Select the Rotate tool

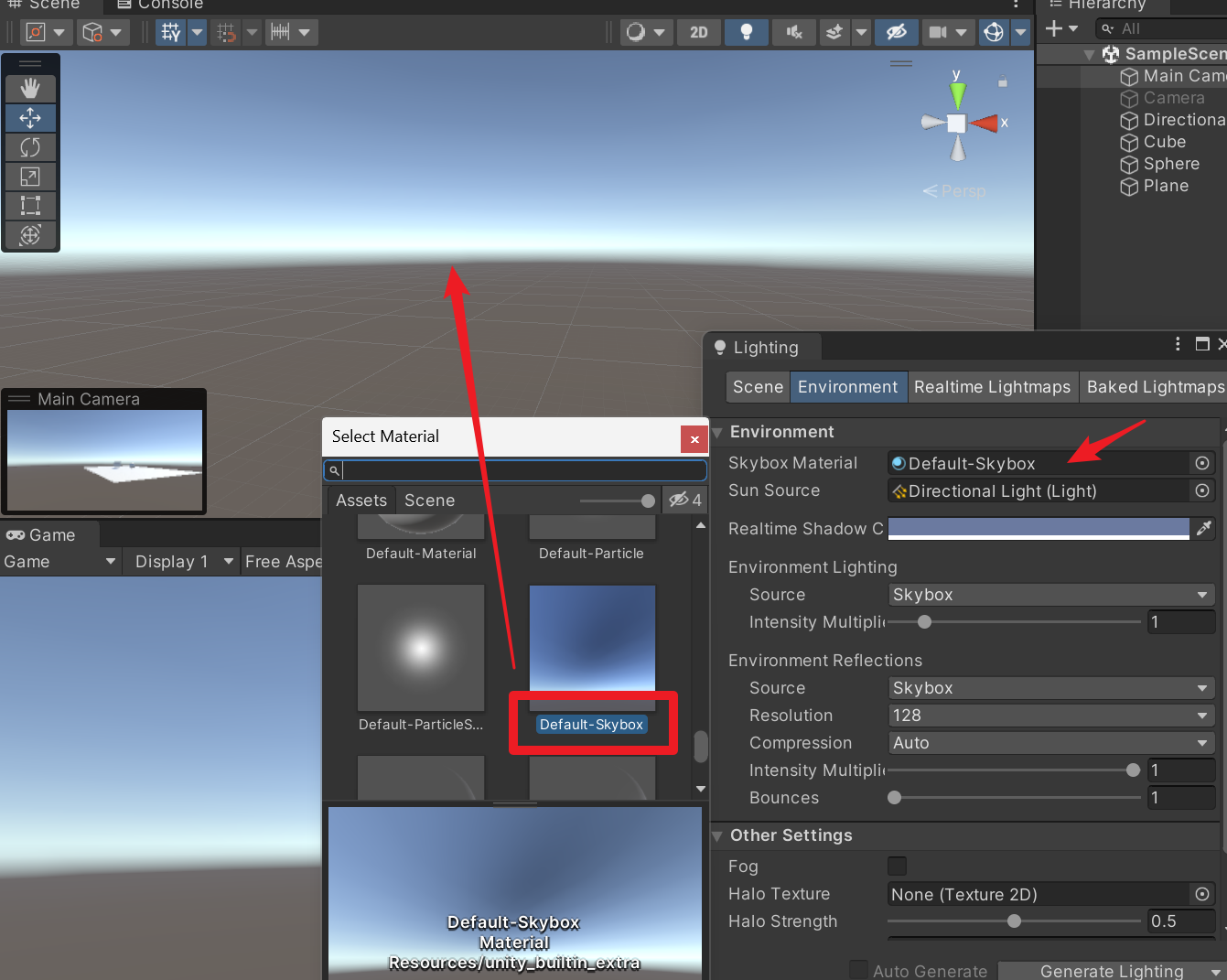coord(30,146)
